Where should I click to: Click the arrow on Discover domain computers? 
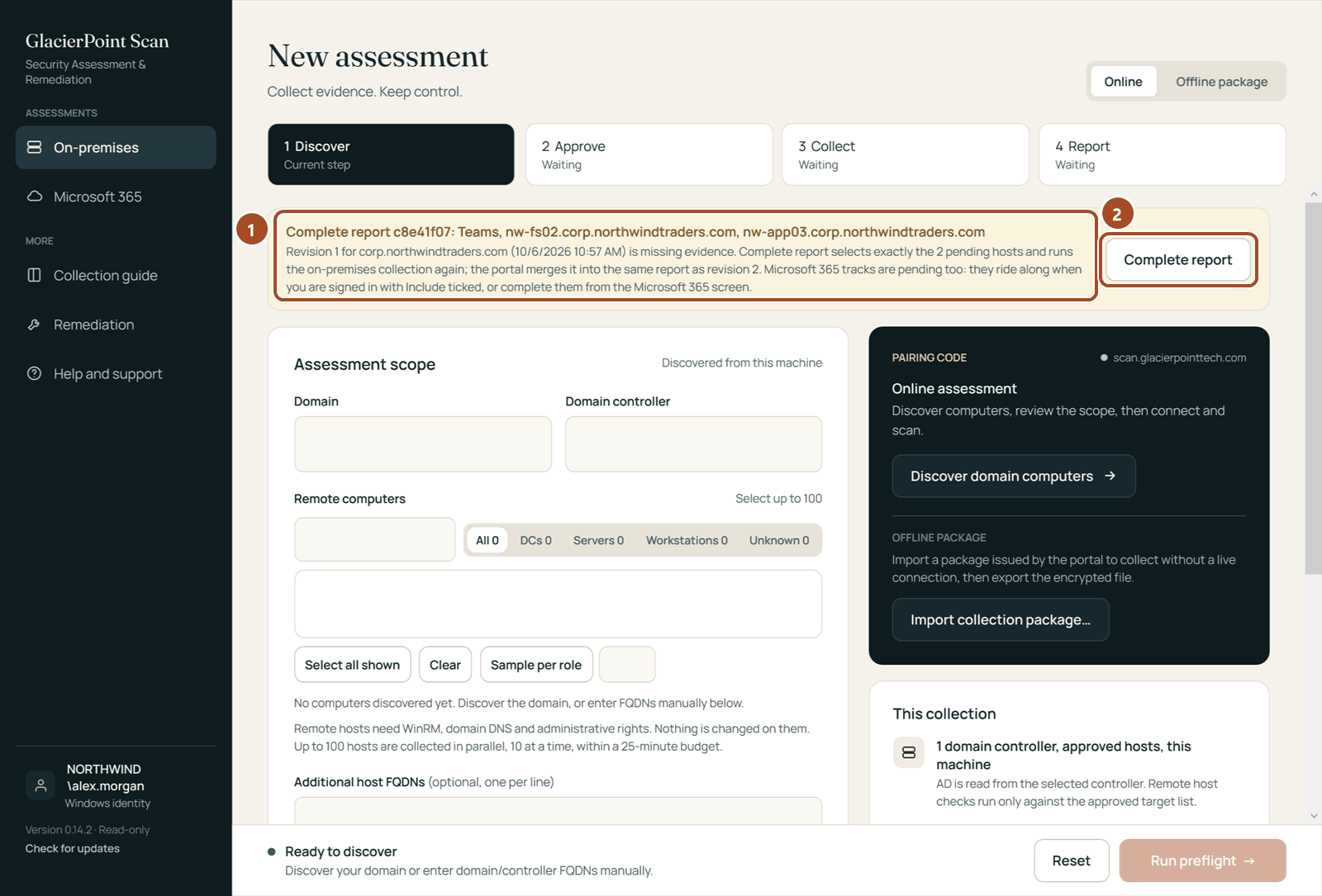pos(1110,476)
